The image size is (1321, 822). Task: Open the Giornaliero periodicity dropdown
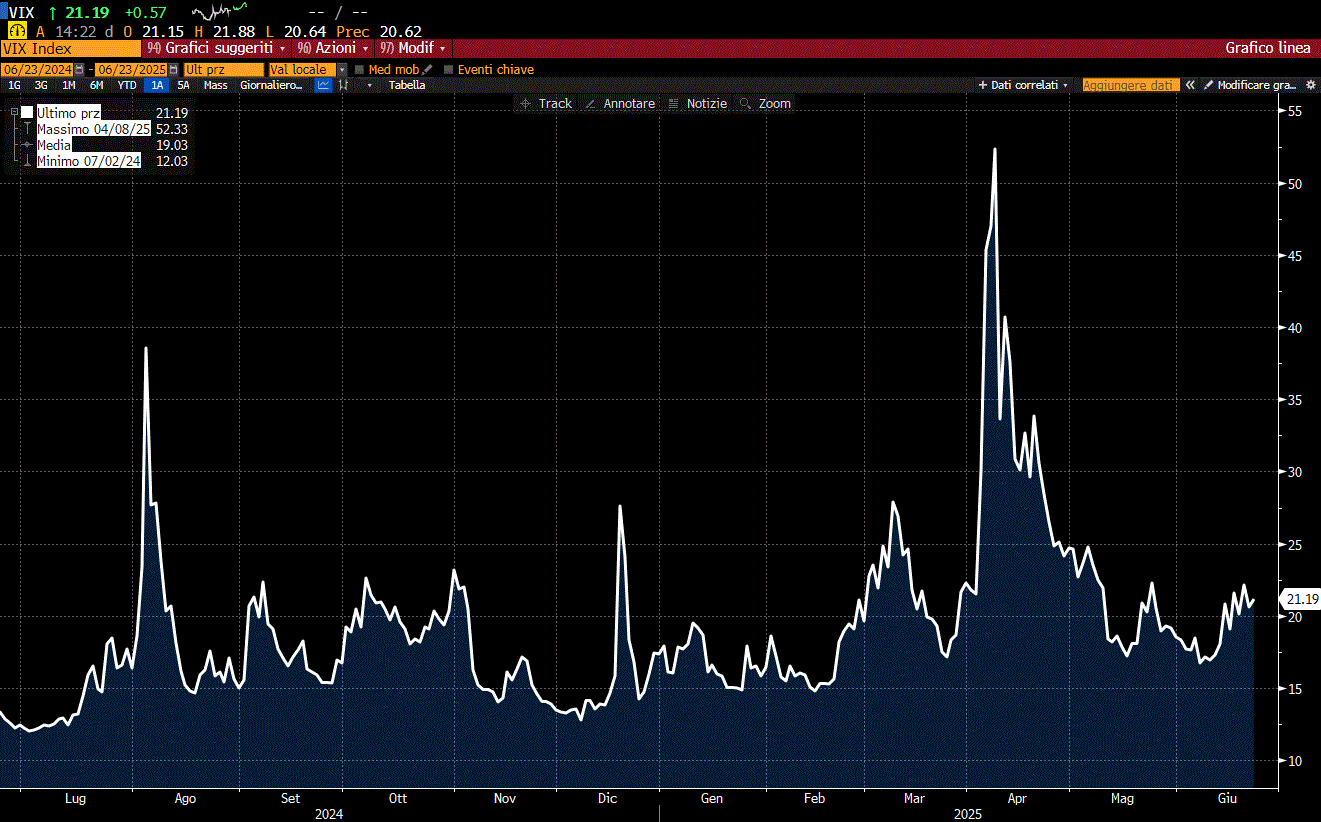pos(271,85)
